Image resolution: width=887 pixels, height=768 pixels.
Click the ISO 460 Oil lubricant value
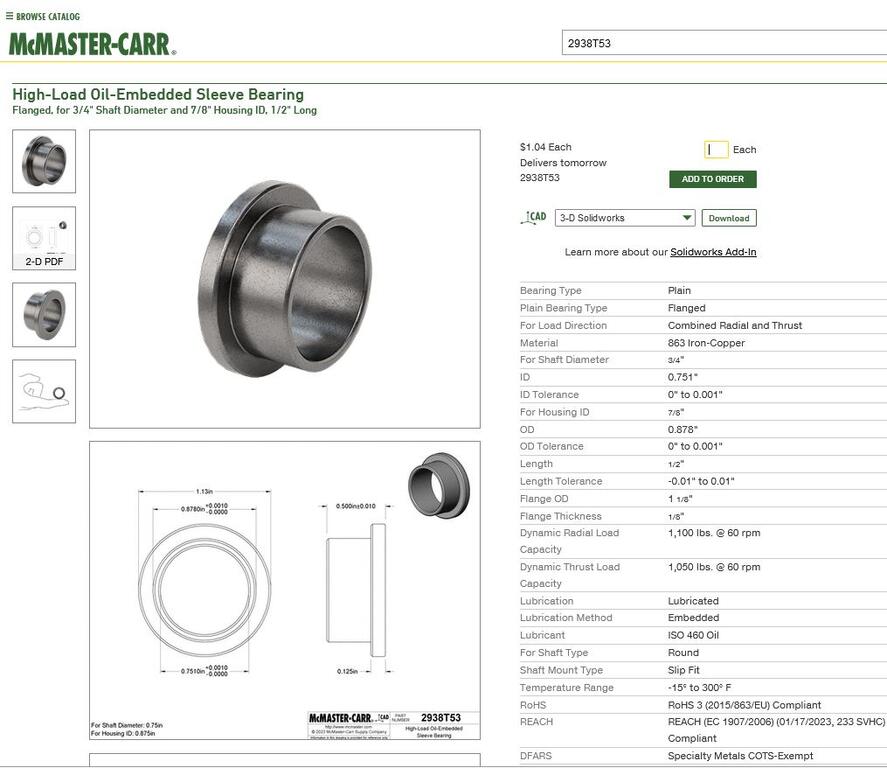pos(694,635)
